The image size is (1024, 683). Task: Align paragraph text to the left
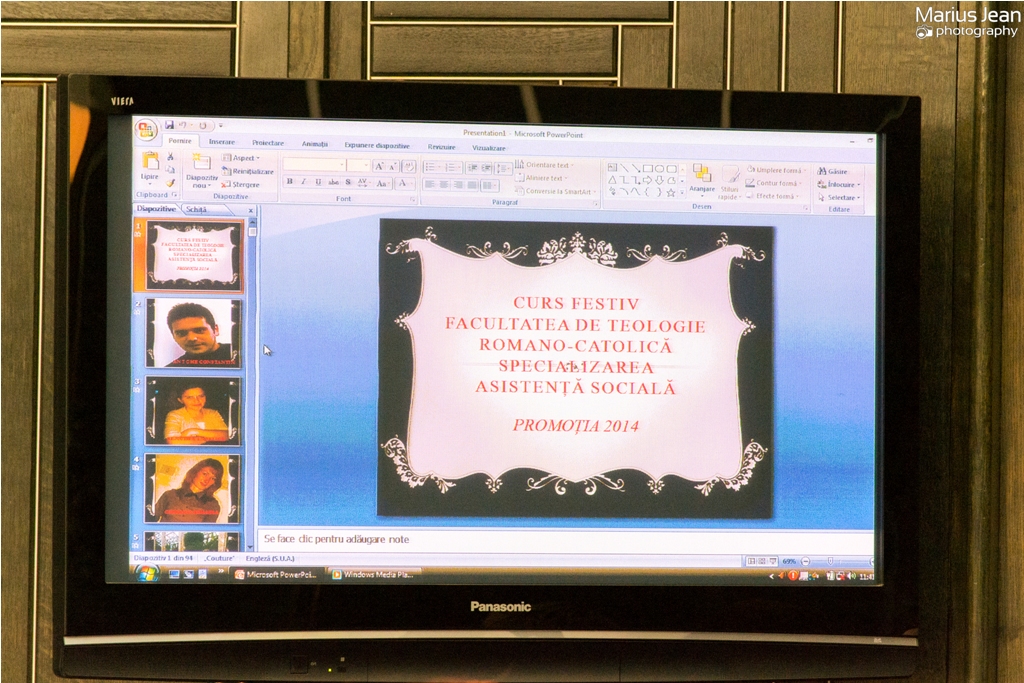[x=430, y=185]
